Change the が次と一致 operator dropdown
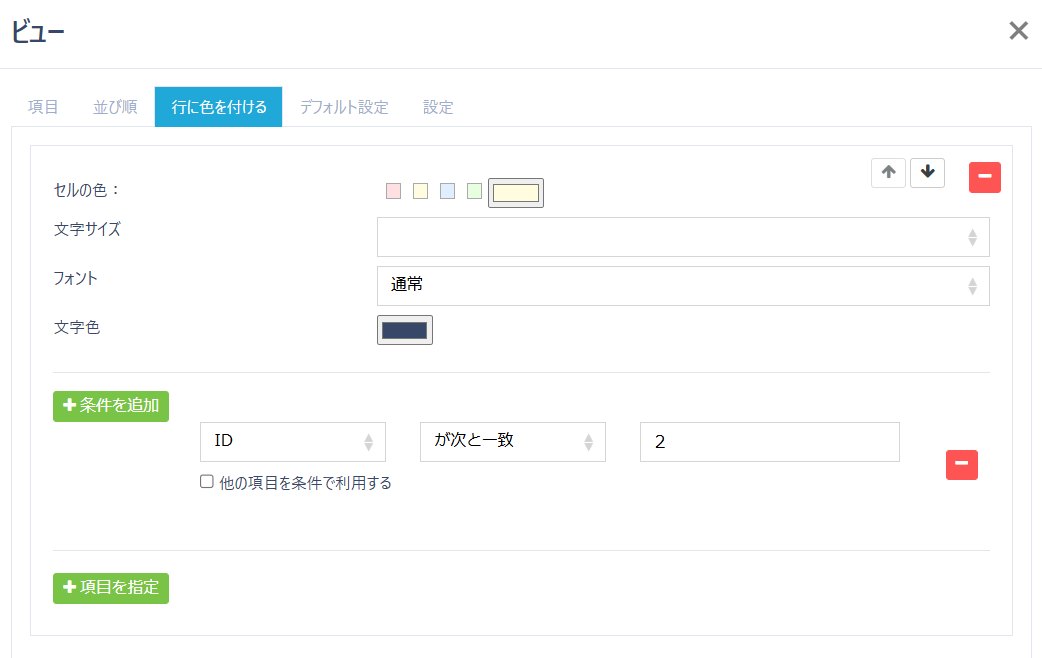Viewport: 1042px width, 658px height. [512, 441]
